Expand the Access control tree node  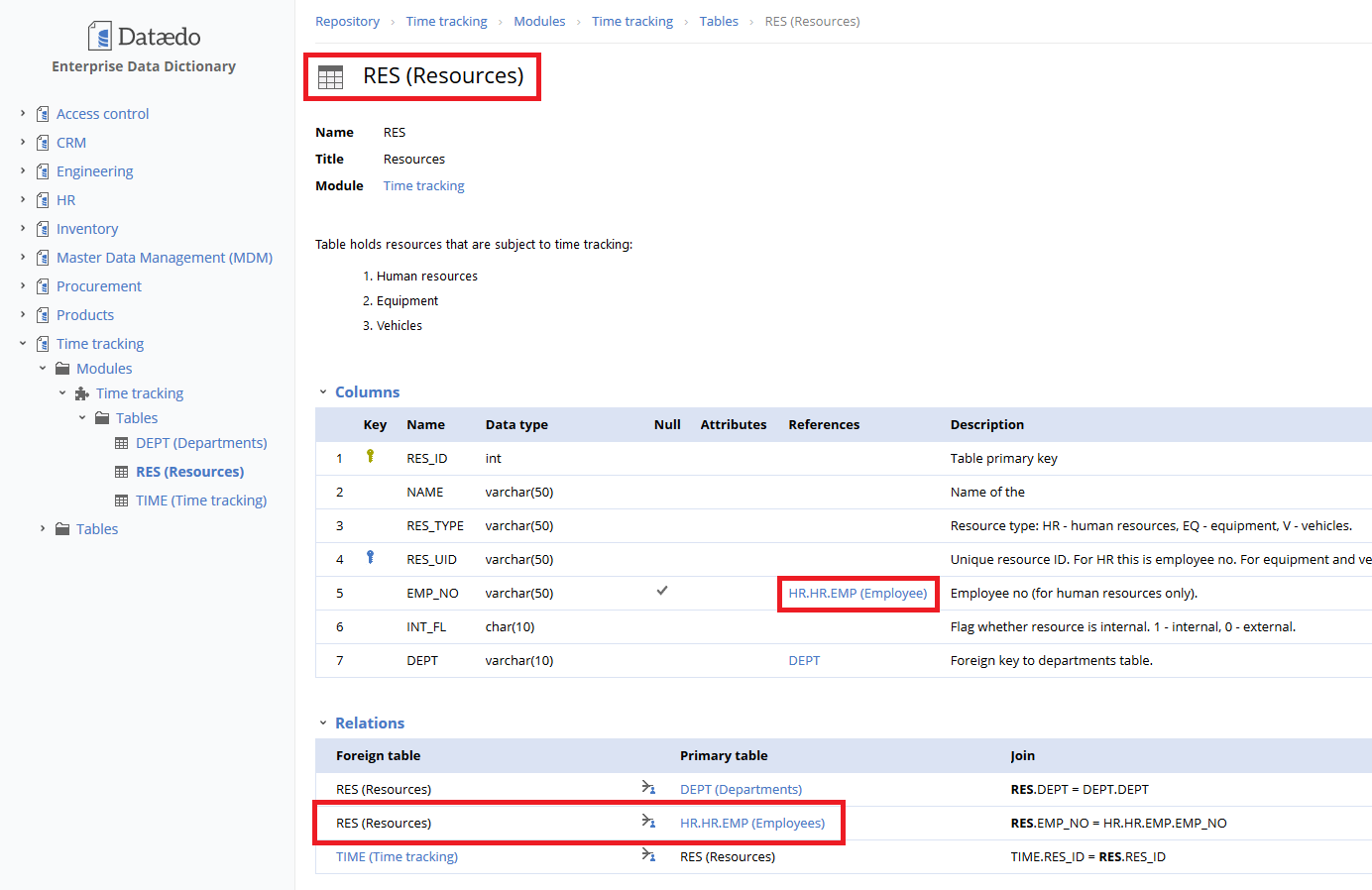tap(23, 114)
